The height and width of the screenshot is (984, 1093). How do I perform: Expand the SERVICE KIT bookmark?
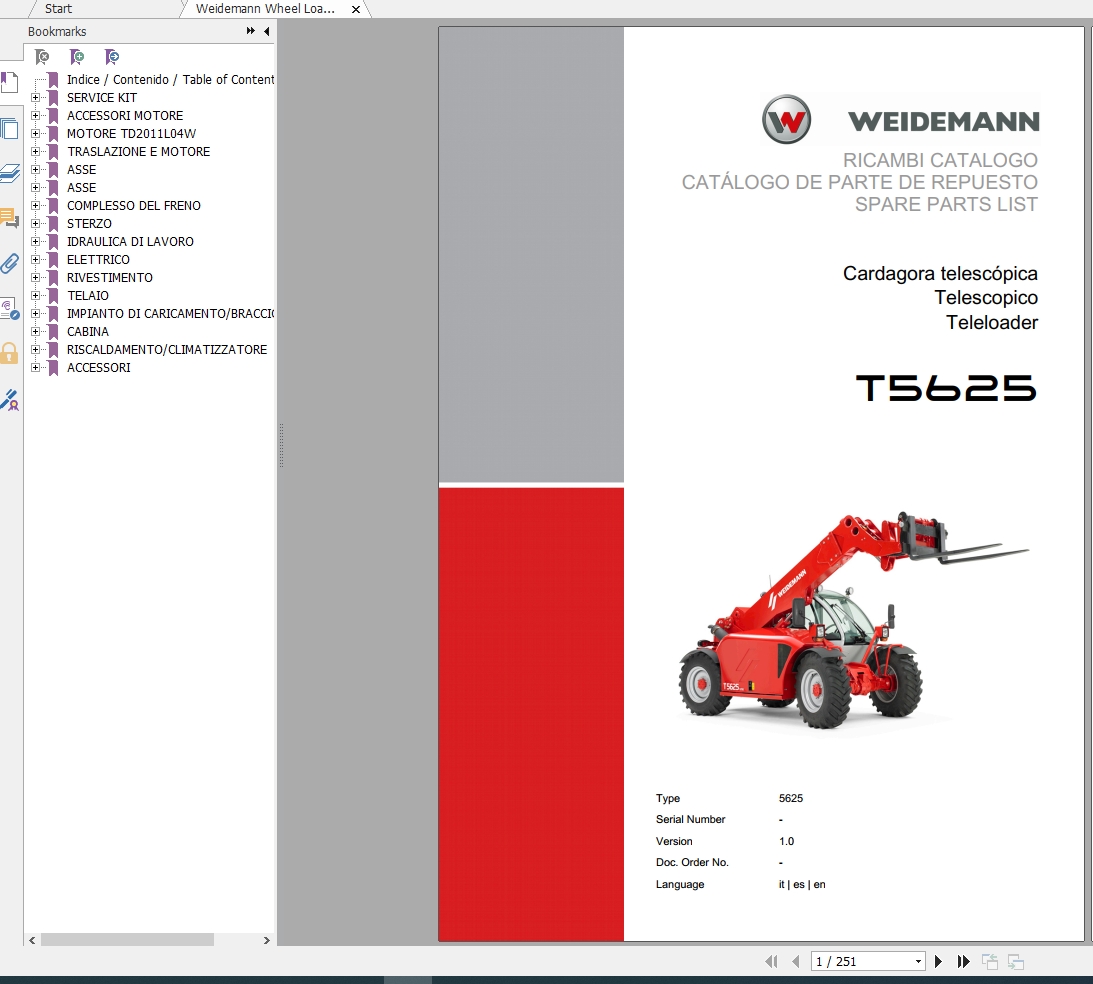tap(37, 97)
